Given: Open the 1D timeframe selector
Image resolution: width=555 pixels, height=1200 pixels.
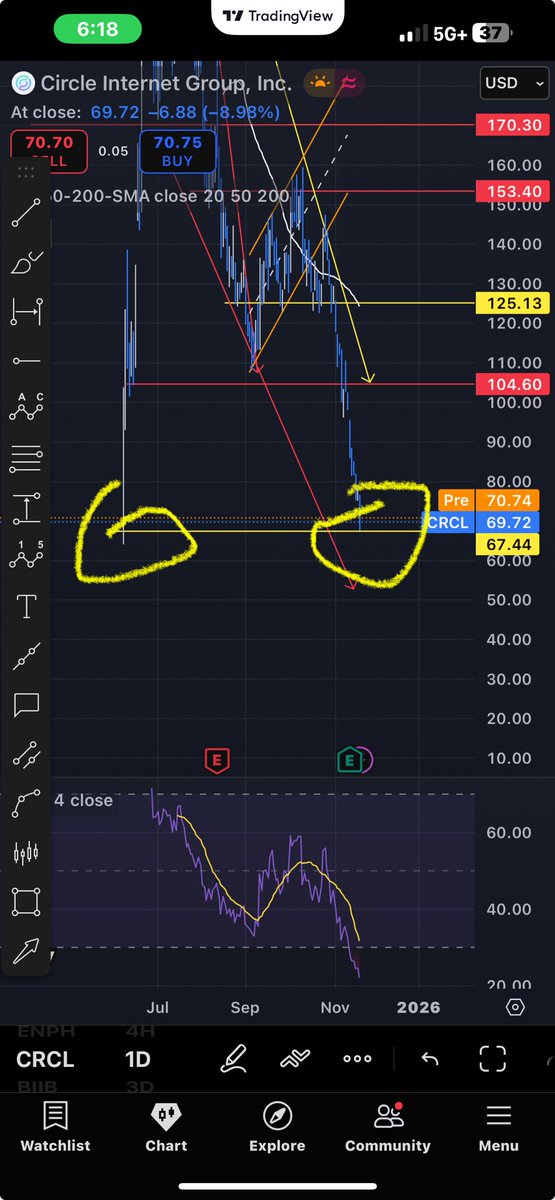Looking at the screenshot, I should pos(137,1059).
